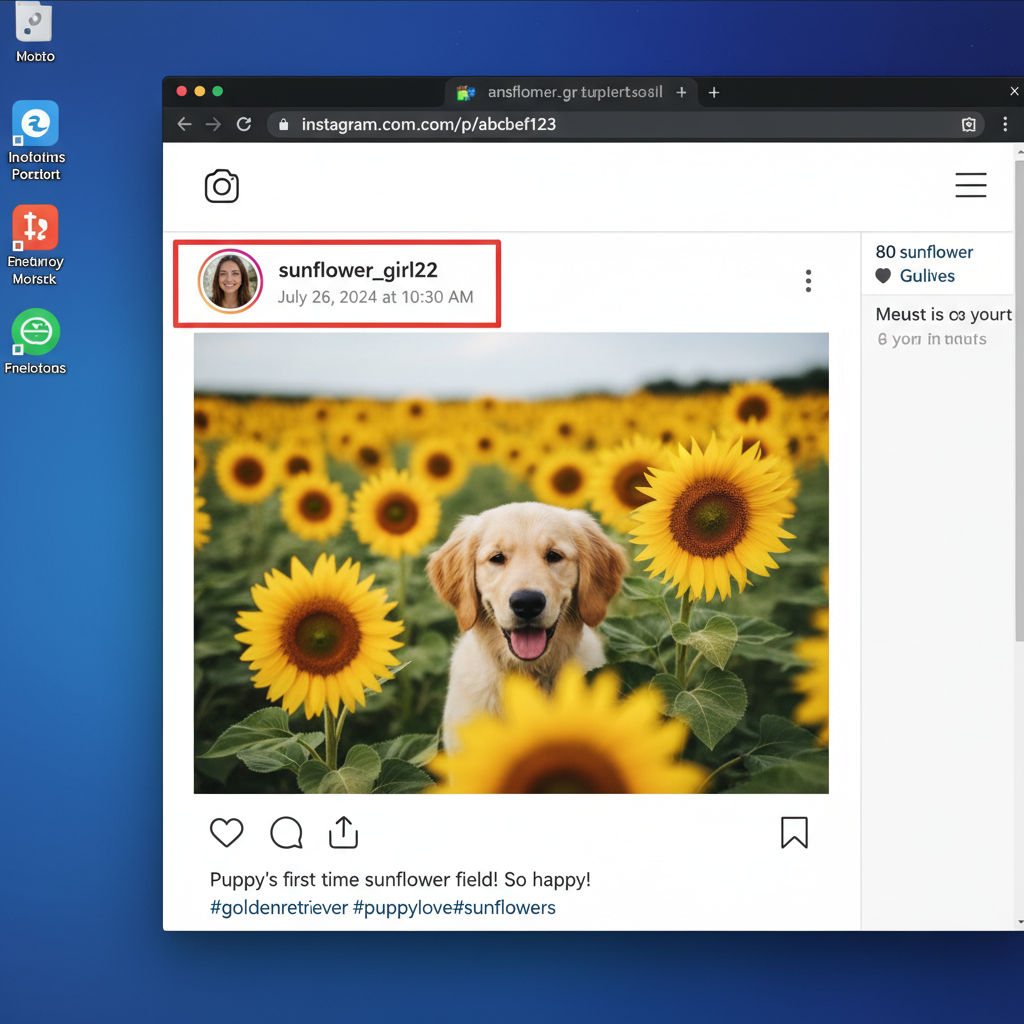Click the X at window's right edge
This screenshot has height=1024, width=1024.
coord(1014,91)
